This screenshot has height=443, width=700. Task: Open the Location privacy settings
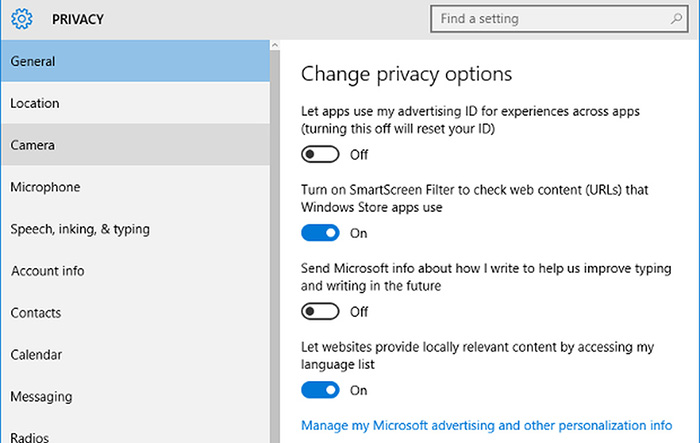tap(135, 103)
